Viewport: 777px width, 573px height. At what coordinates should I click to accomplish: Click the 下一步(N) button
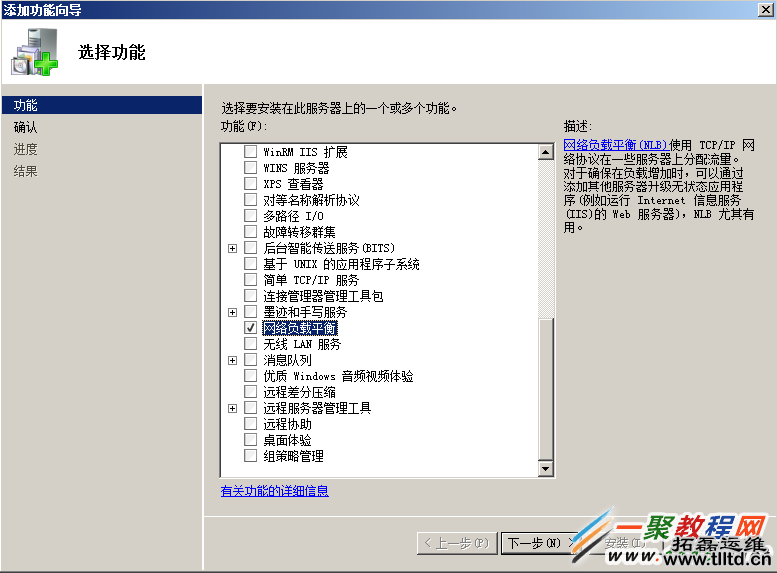[540, 543]
